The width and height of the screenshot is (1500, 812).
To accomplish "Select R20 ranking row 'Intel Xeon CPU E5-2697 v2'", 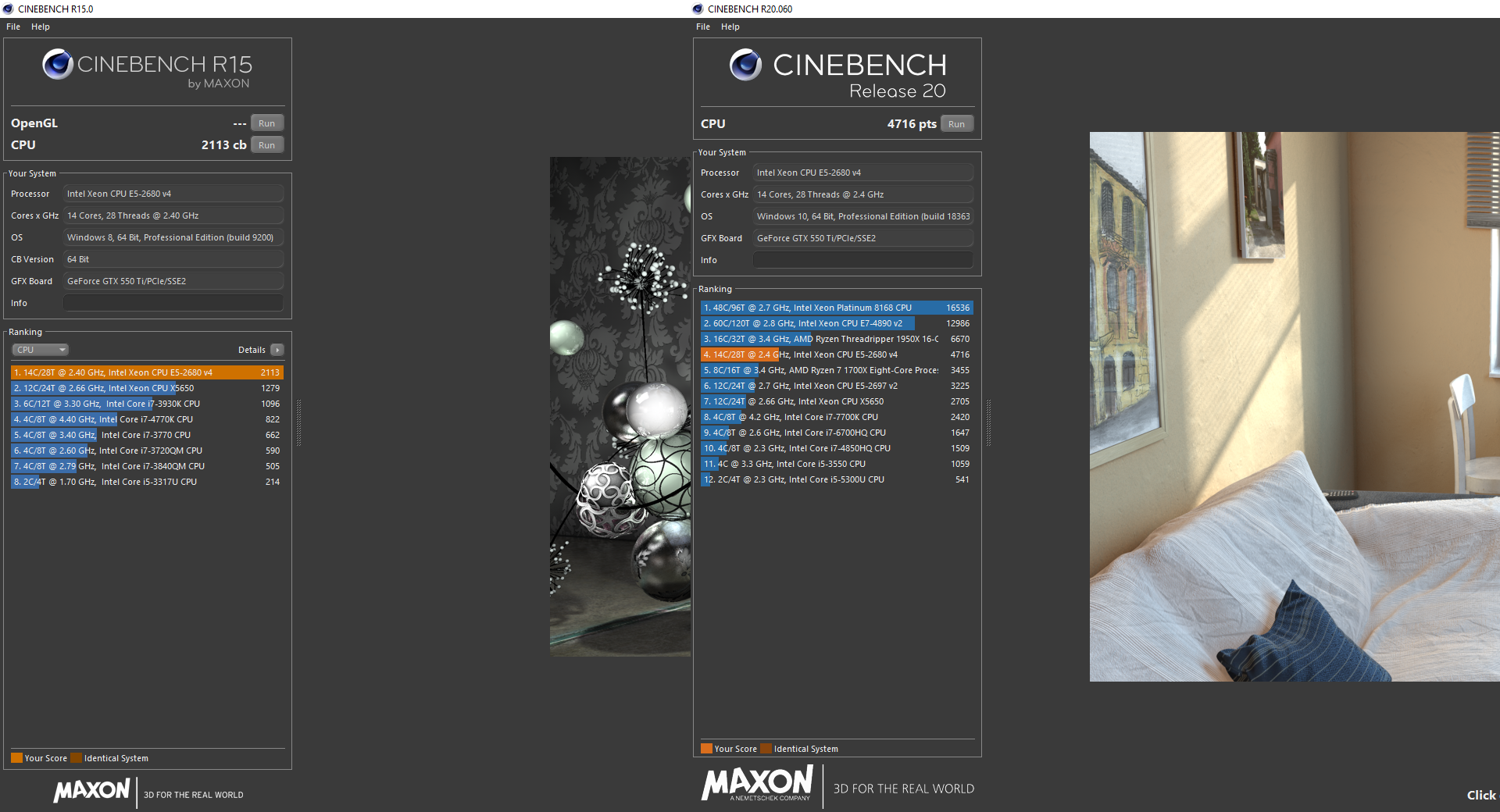I will 837,386.
